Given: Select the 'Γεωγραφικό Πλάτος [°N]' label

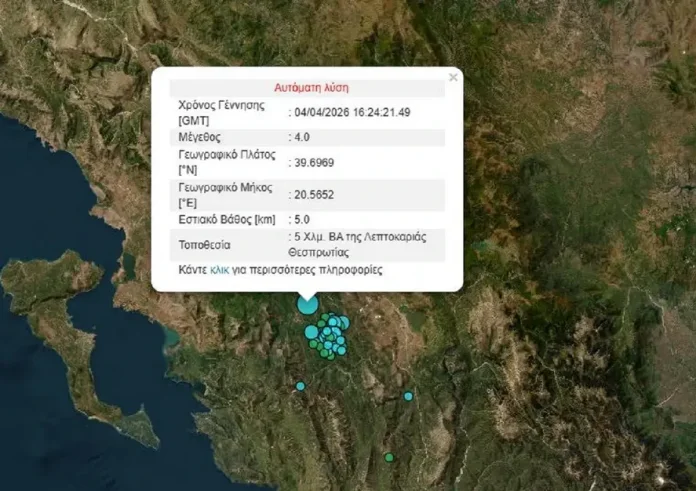Looking at the screenshot, I should click(227, 162).
